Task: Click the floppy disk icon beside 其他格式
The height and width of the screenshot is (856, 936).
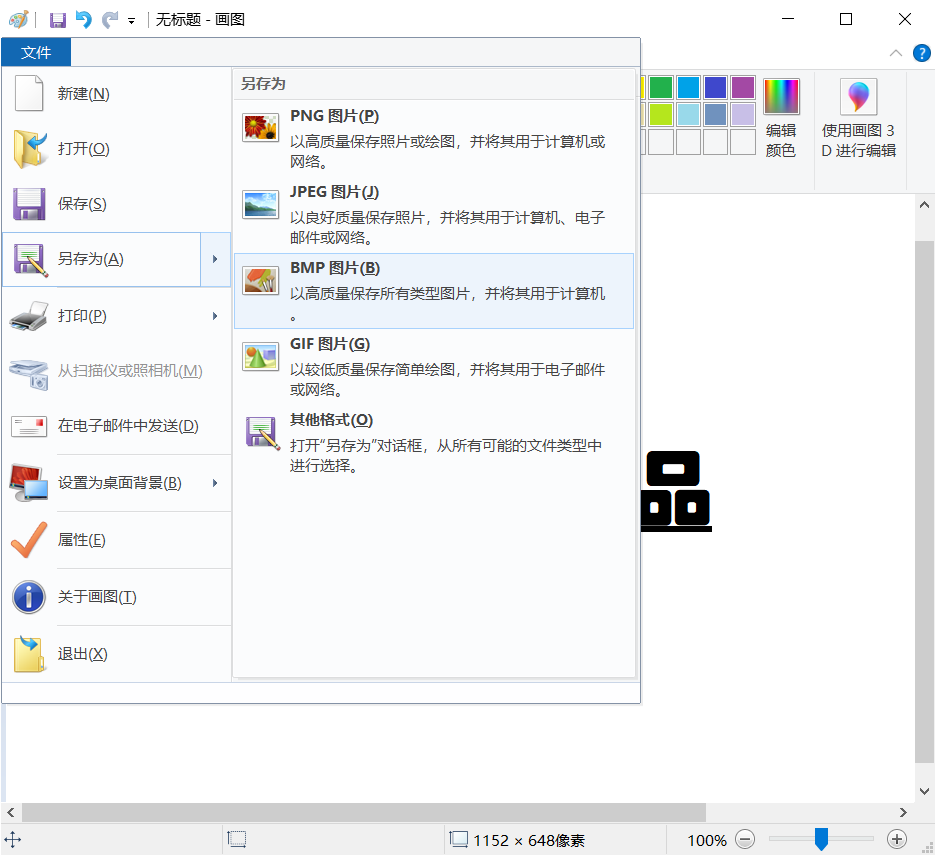Action: (x=260, y=433)
